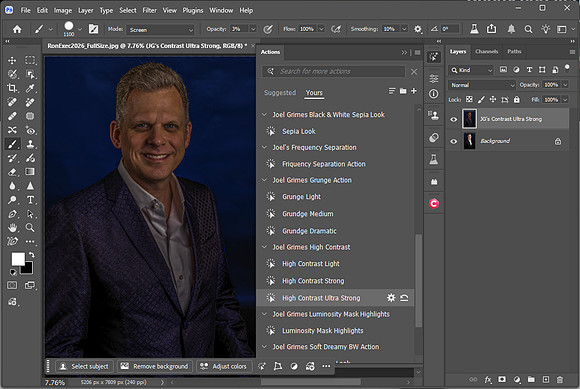This screenshot has width=580, height=389.
Task: Open the Flow percentage dropdown
Action: pyautogui.click(x=321, y=29)
